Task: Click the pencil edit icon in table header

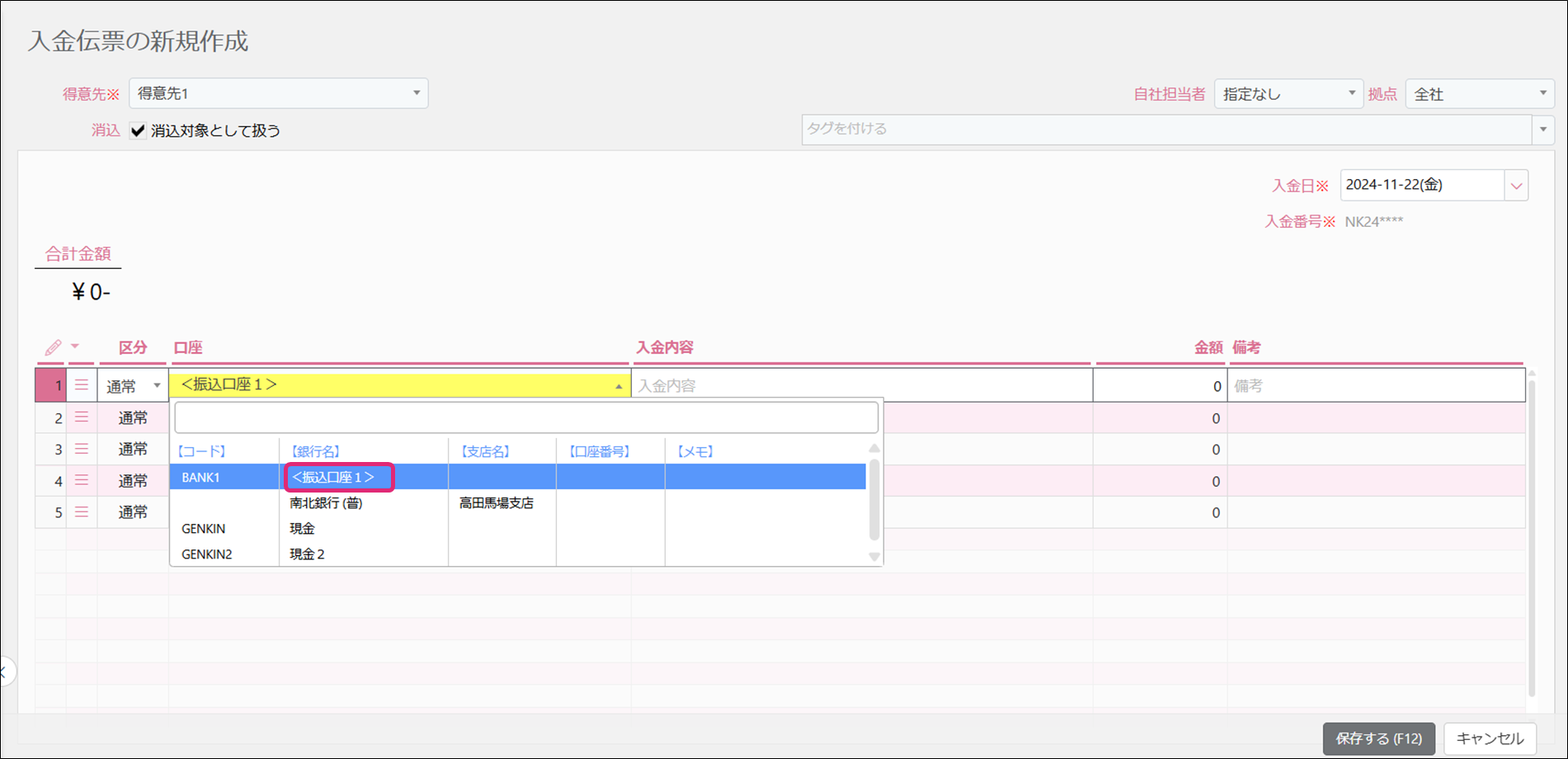Action: [53, 347]
